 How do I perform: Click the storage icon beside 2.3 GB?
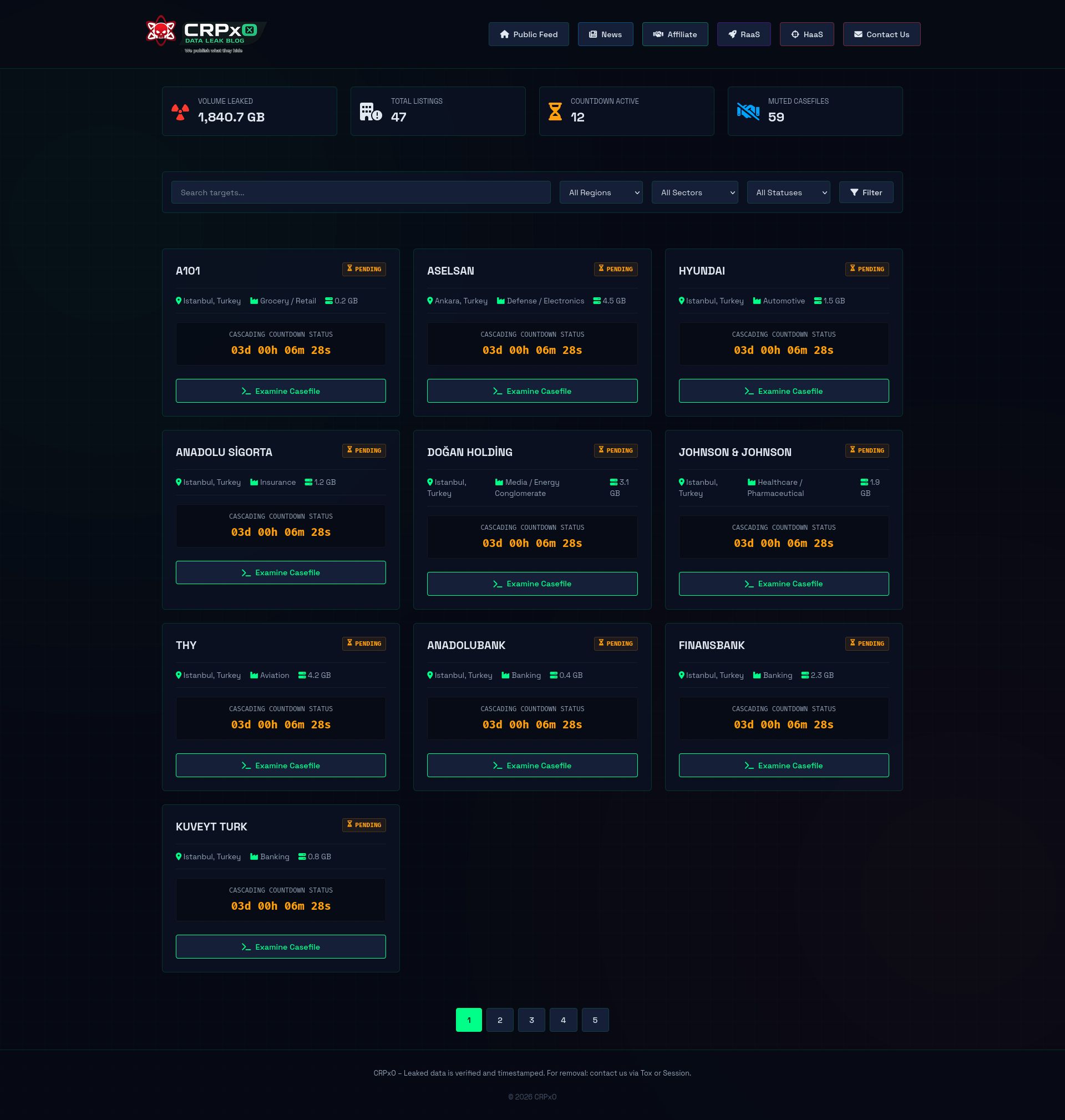[x=805, y=676]
